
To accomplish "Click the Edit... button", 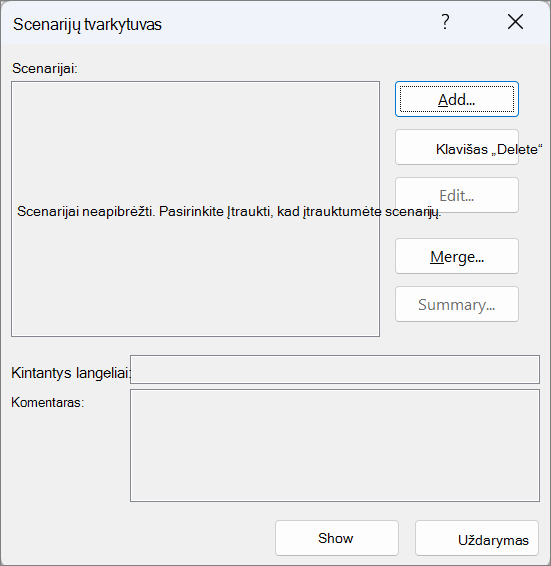I will point(457,195).
